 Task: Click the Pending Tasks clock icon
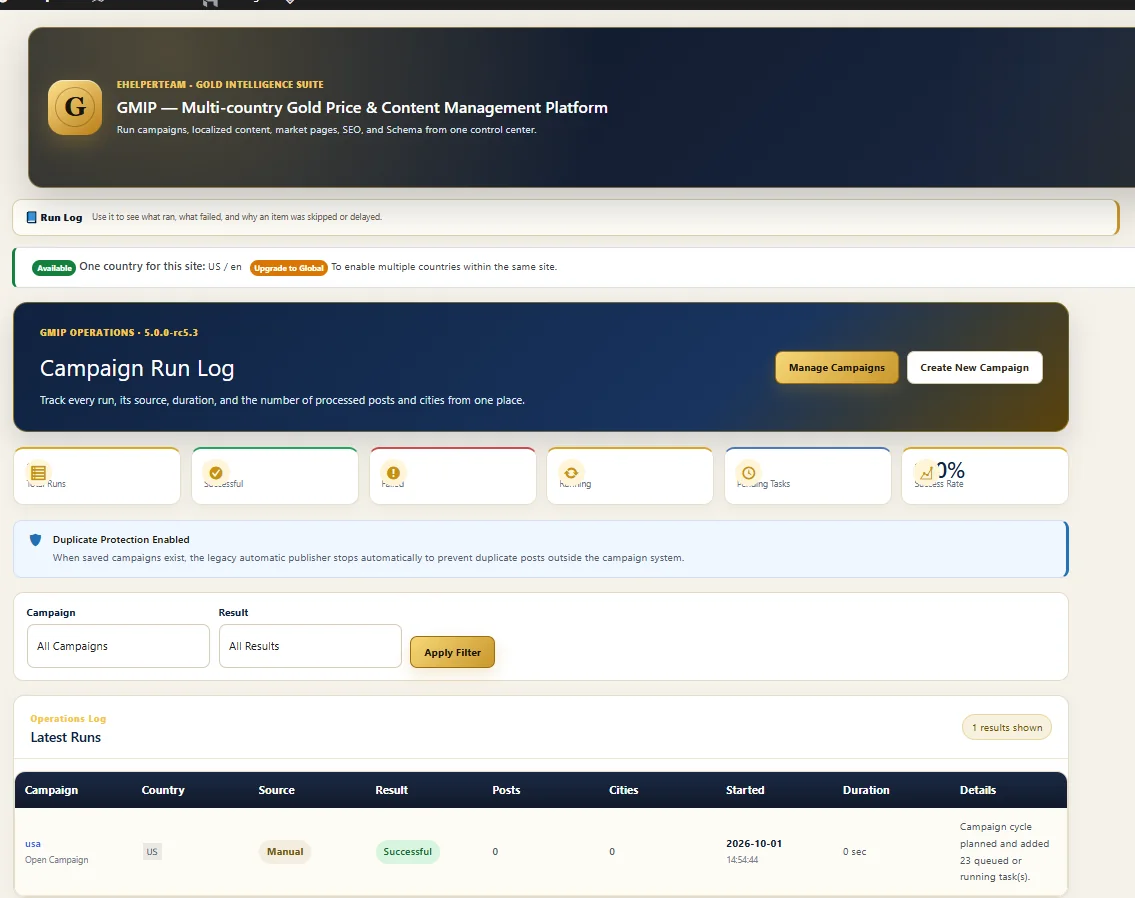(748, 473)
